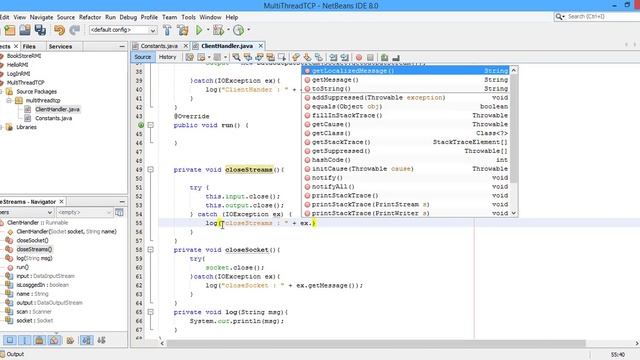
Task: Click the Find Previous Occurrence icon
Action: 248,57
